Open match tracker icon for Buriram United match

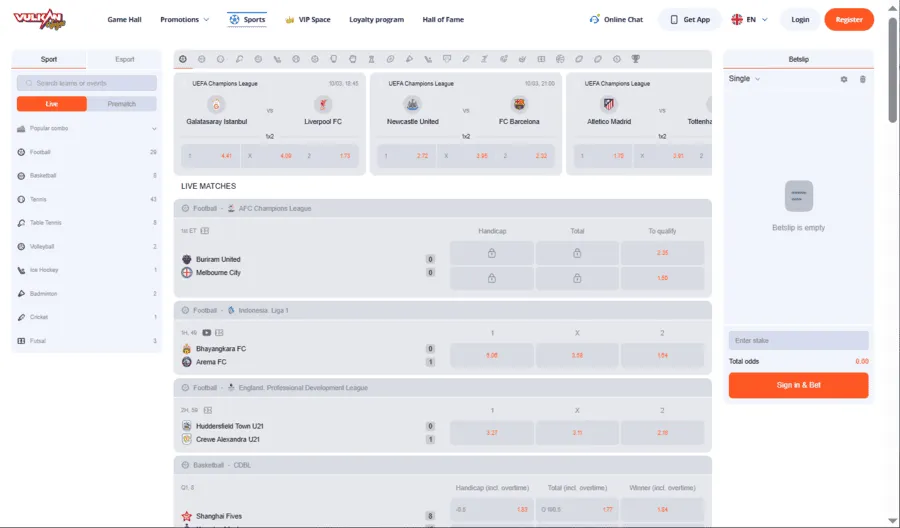[205, 231]
